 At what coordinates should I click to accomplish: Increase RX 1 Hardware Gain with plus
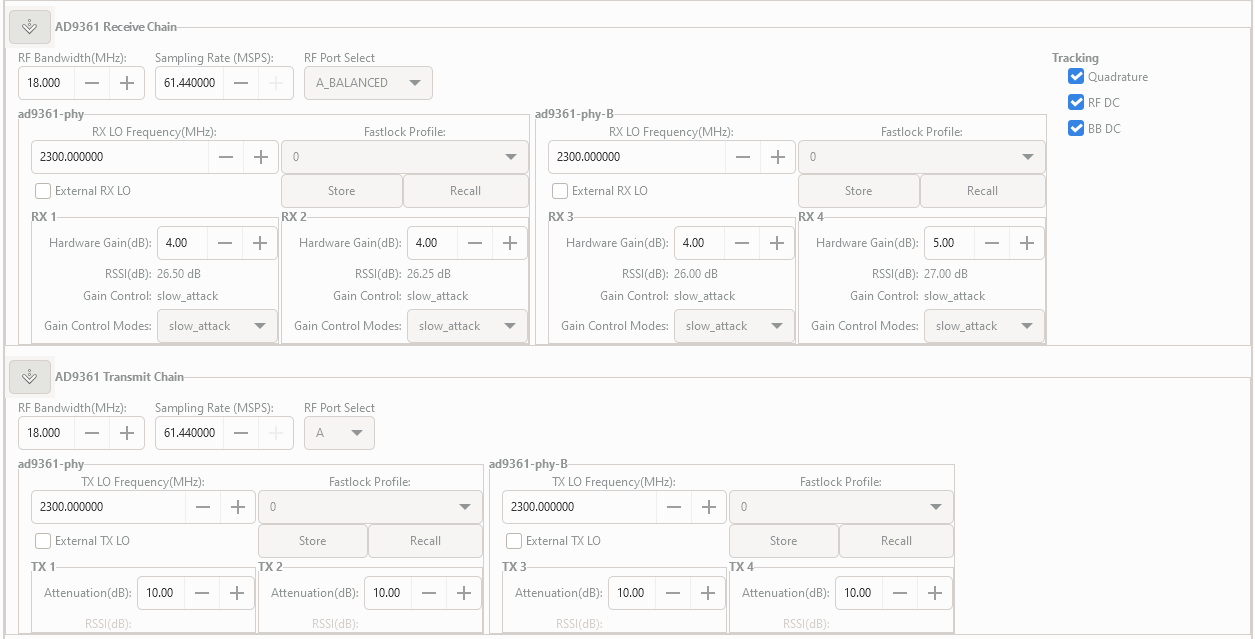(260, 243)
